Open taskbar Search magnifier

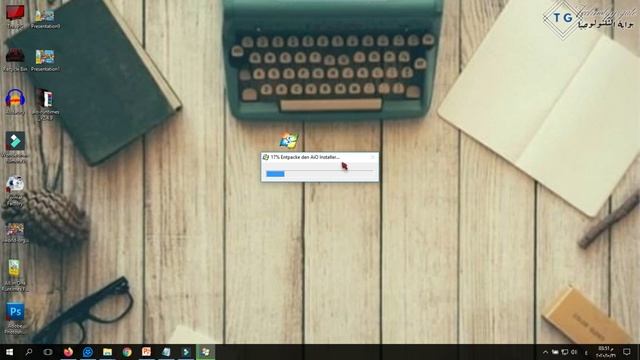29,352
